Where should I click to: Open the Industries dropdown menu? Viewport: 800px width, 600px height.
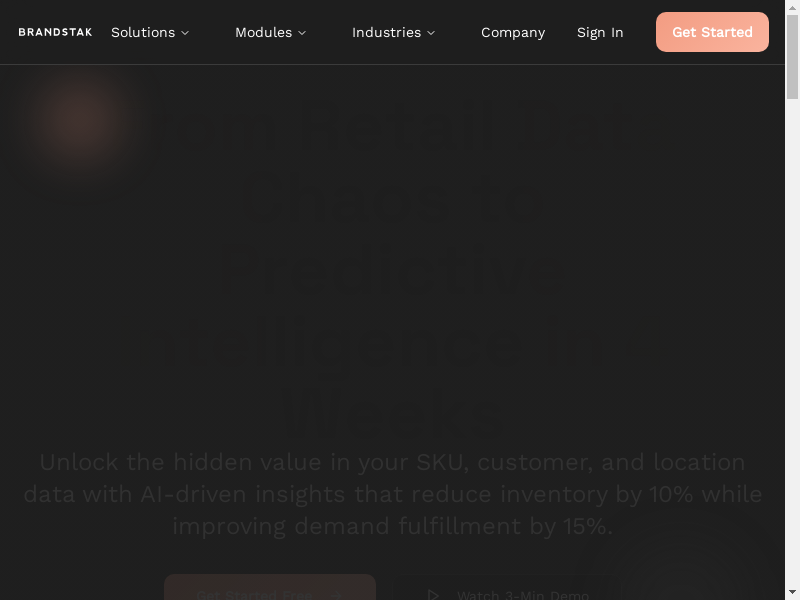coord(393,32)
